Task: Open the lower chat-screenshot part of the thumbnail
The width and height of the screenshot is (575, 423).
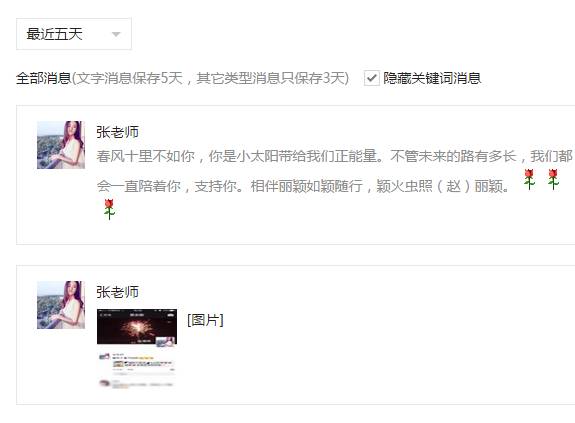Action: [137, 368]
